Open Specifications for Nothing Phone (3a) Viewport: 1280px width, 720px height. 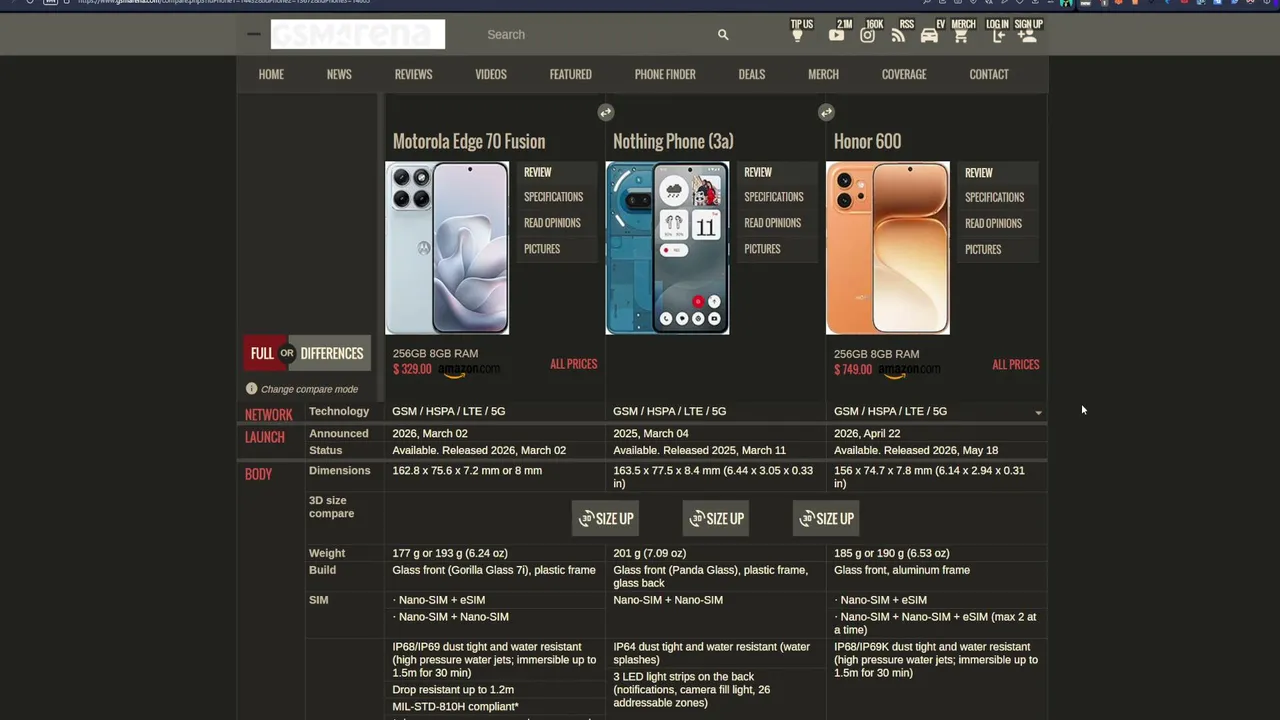(774, 197)
